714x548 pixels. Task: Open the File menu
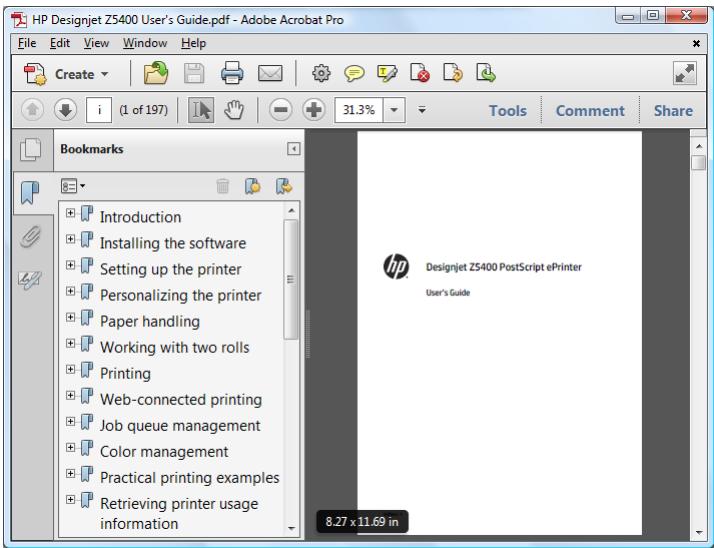coord(27,43)
